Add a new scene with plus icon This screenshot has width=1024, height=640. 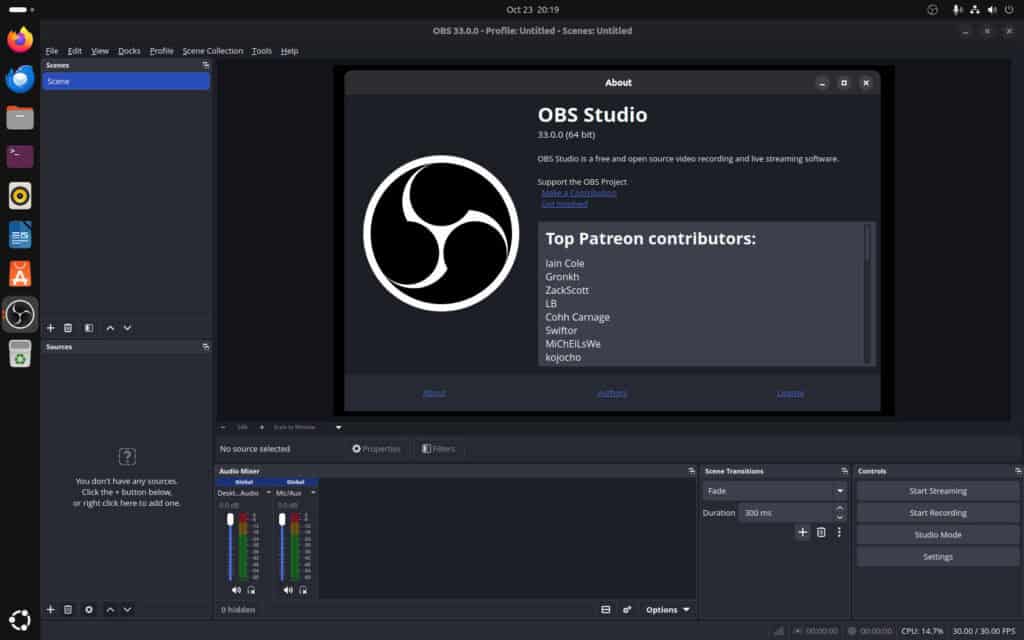pos(50,328)
